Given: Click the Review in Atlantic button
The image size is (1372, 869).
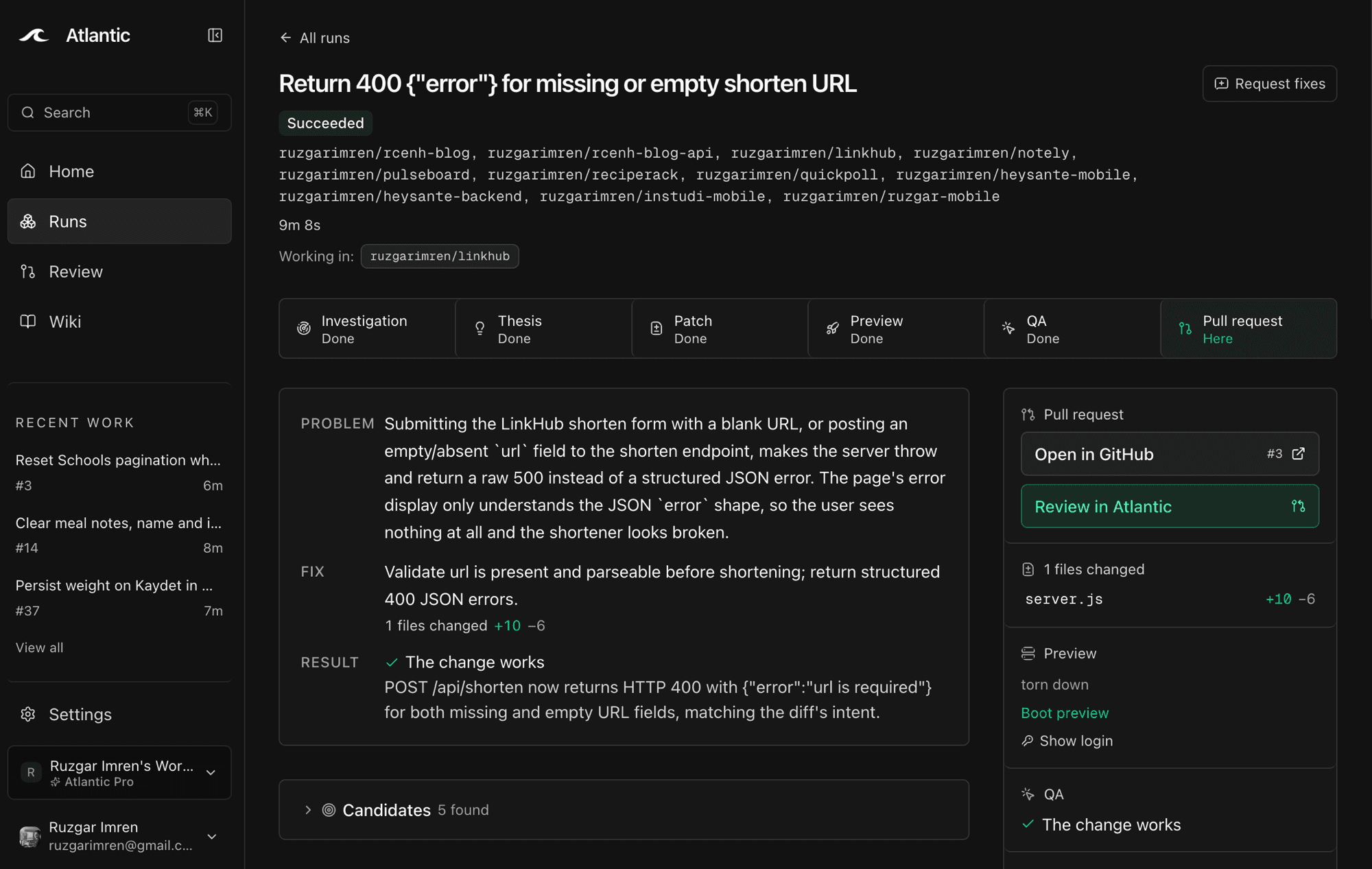Looking at the screenshot, I should click(1170, 506).
